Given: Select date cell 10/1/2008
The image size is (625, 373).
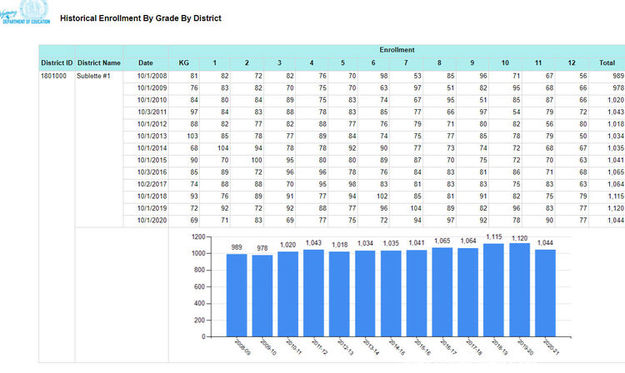Looking at the screenshot, I should coord(152,76).
